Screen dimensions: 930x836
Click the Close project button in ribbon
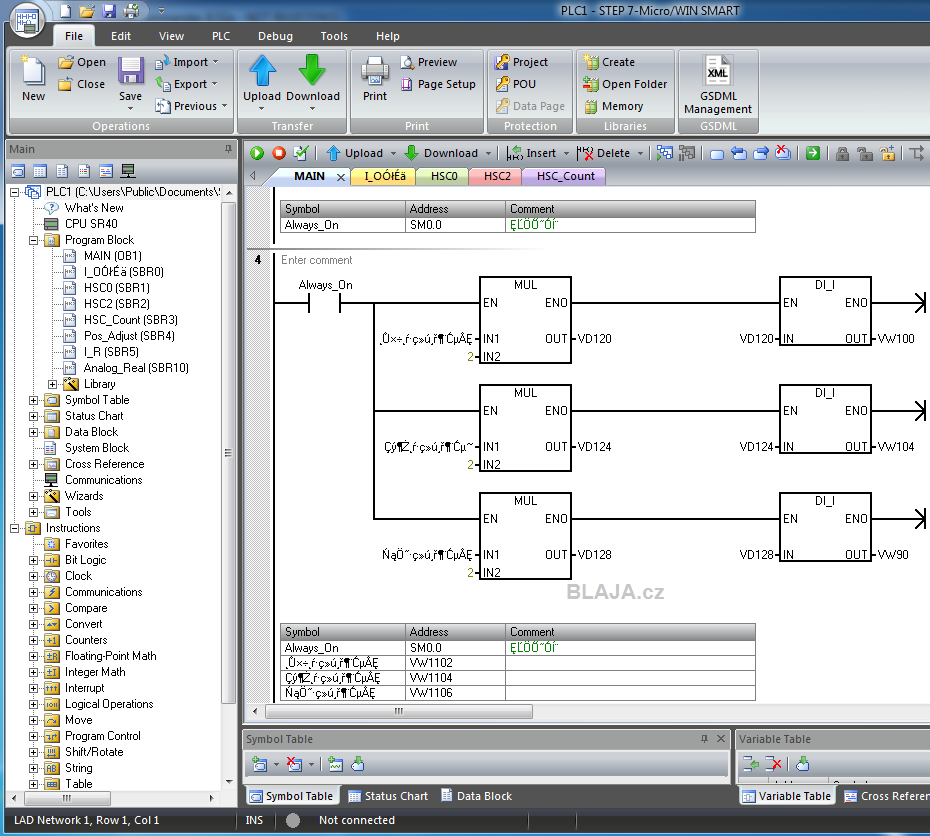pyautogui.click(x=82, y=84)
